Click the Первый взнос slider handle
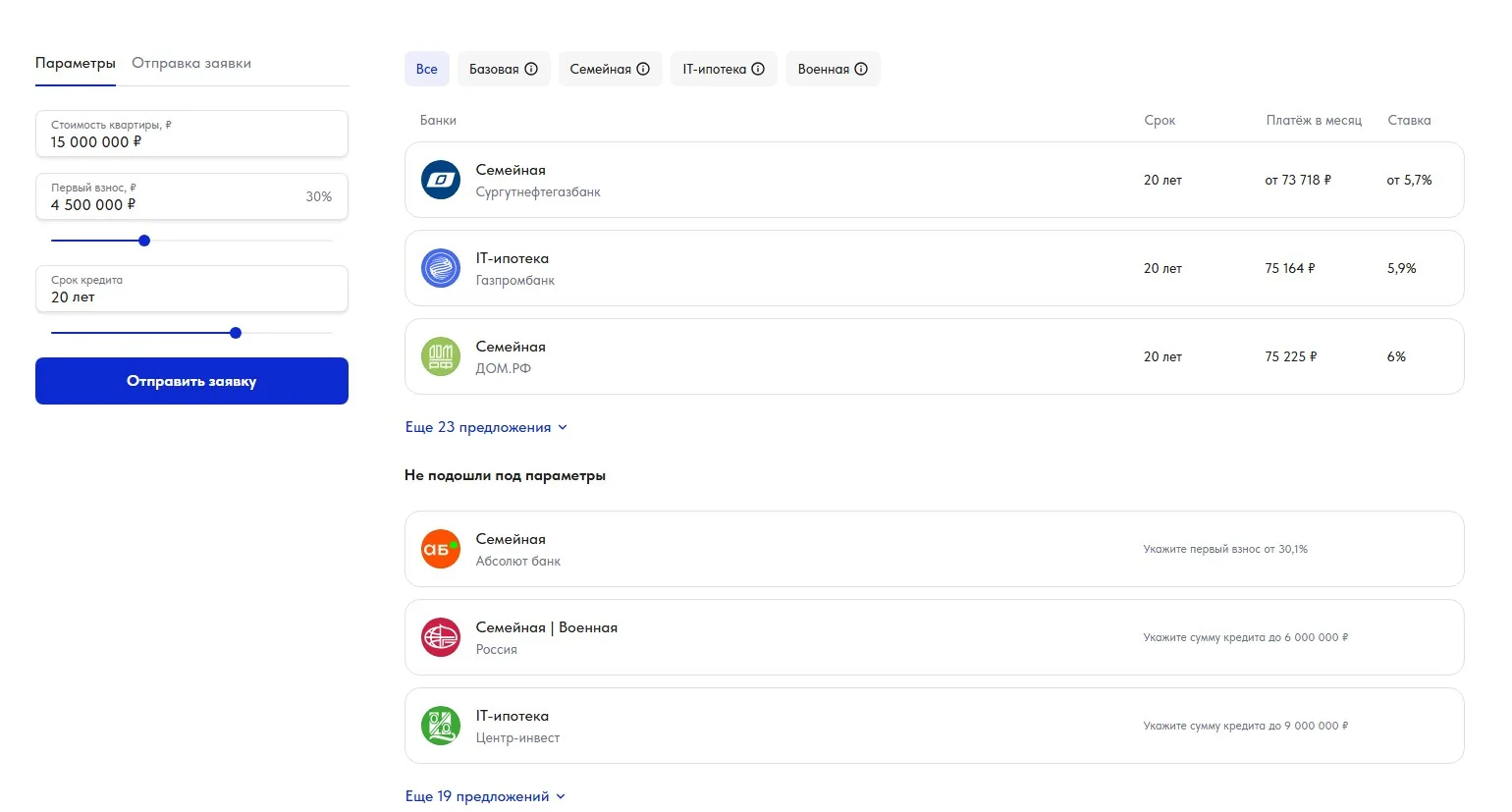This screenshot has height=812, width=1512. click(x=144, y=241)
